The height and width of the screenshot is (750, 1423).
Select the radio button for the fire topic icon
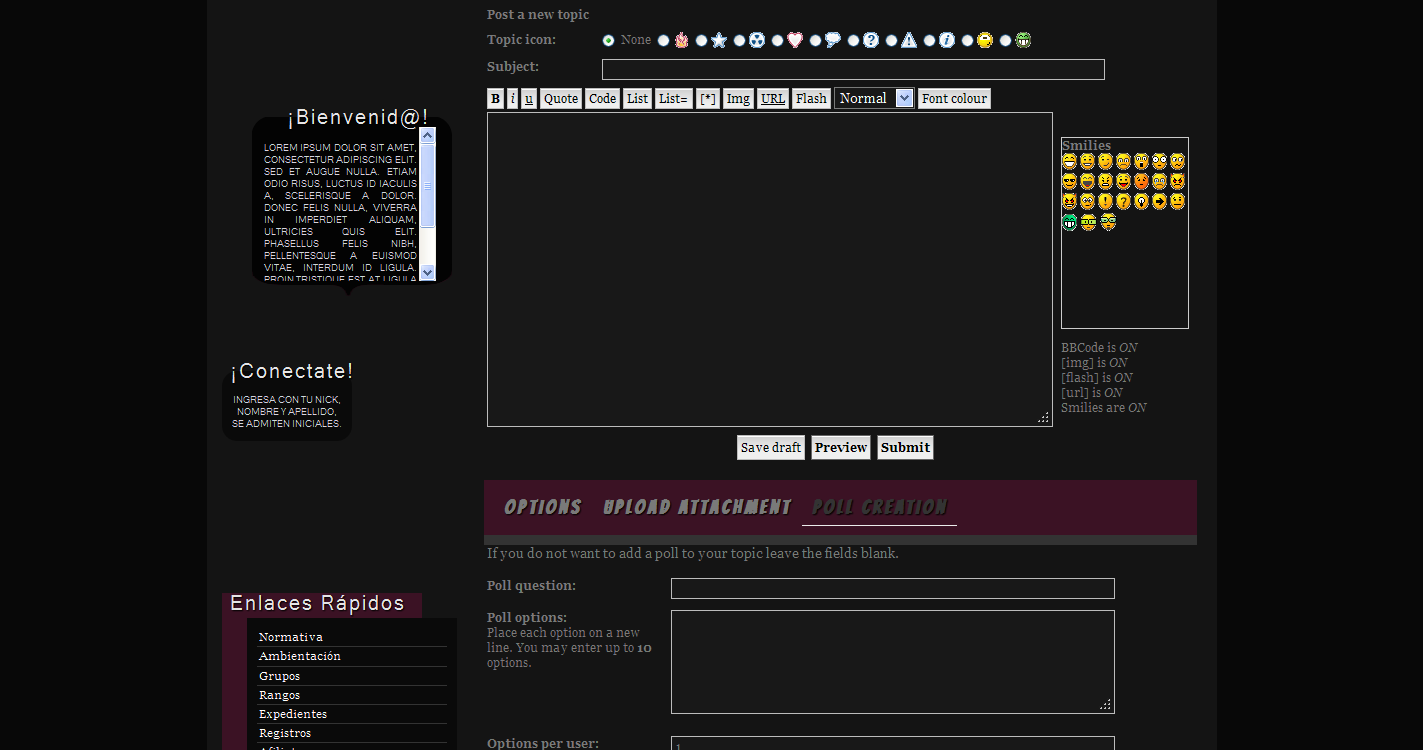coord(663,40)
